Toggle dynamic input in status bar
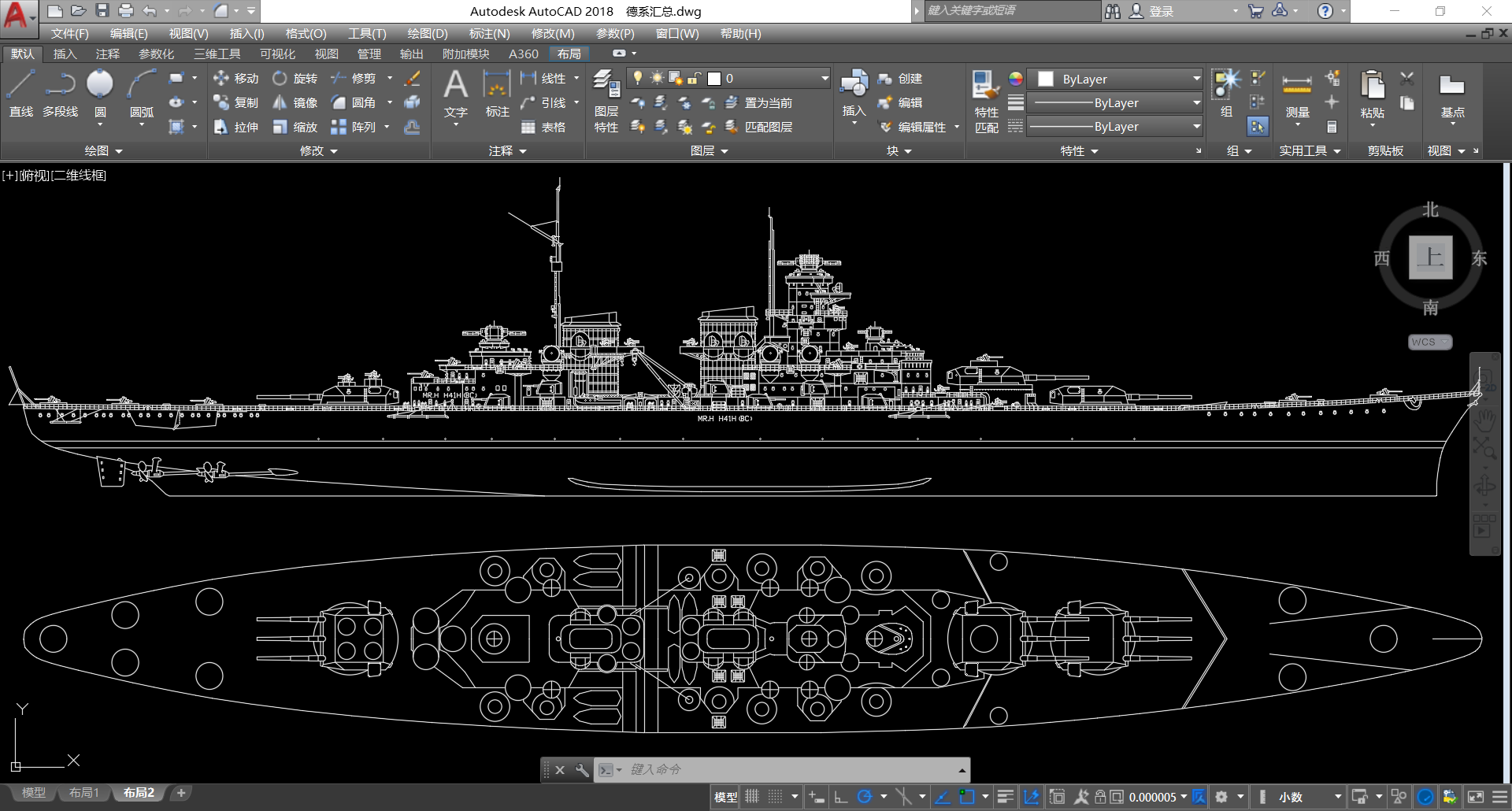The height and width of the screenshot is (811, 1512). 817,797
